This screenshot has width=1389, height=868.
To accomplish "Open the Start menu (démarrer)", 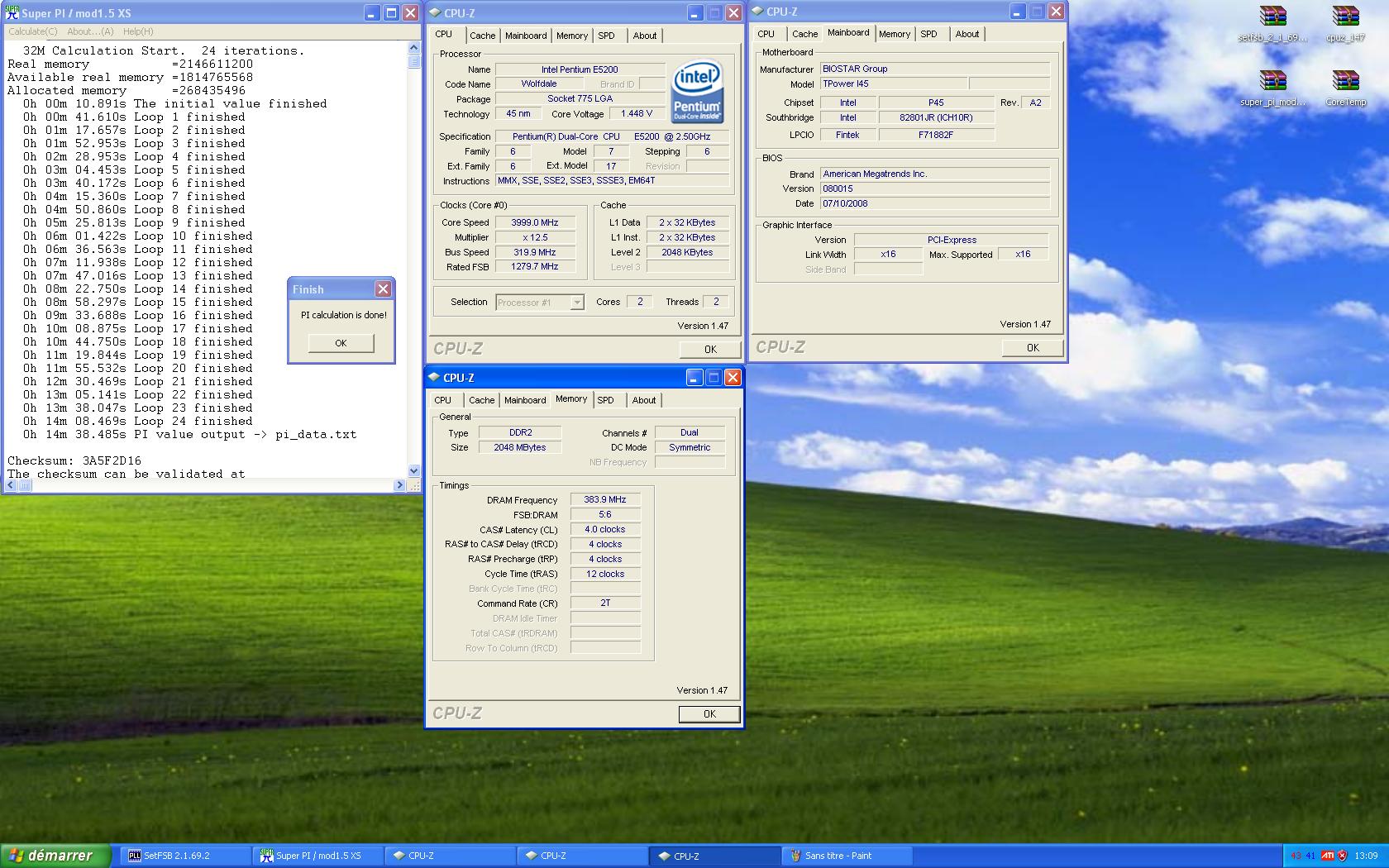I will coord(55,856).
